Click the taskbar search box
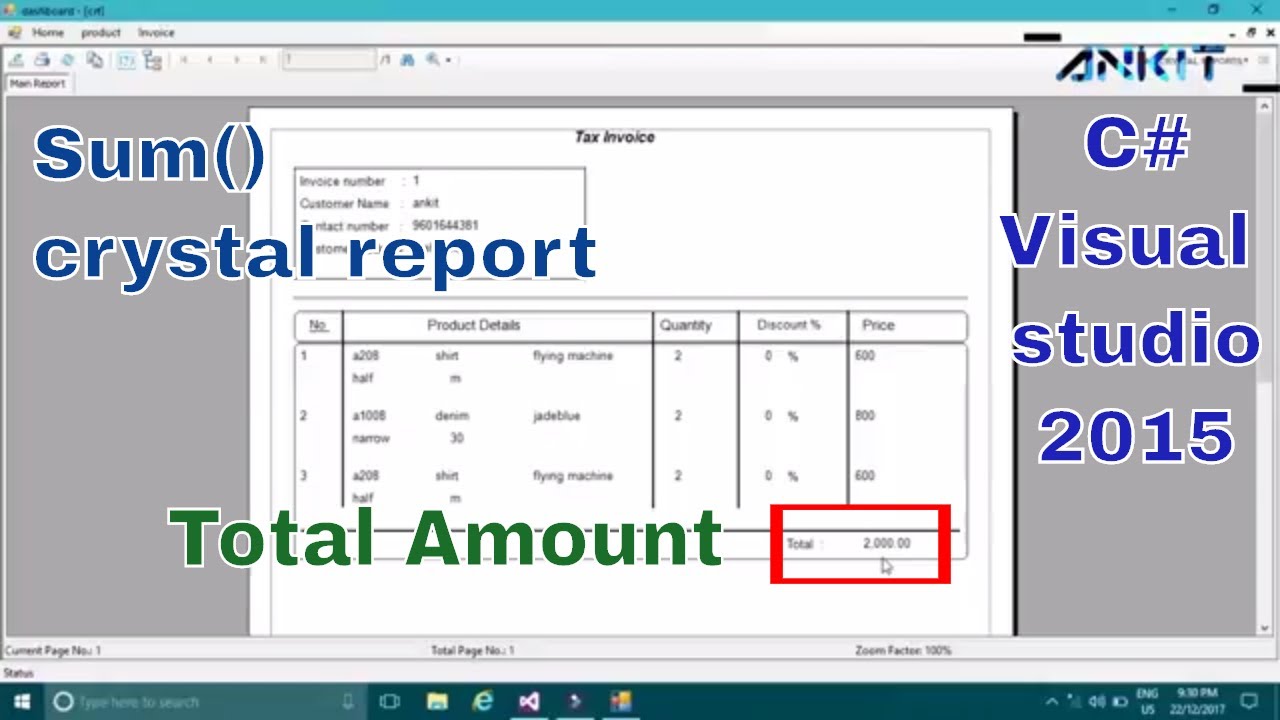Screen dimensions: 1280x720 point(205,701)
